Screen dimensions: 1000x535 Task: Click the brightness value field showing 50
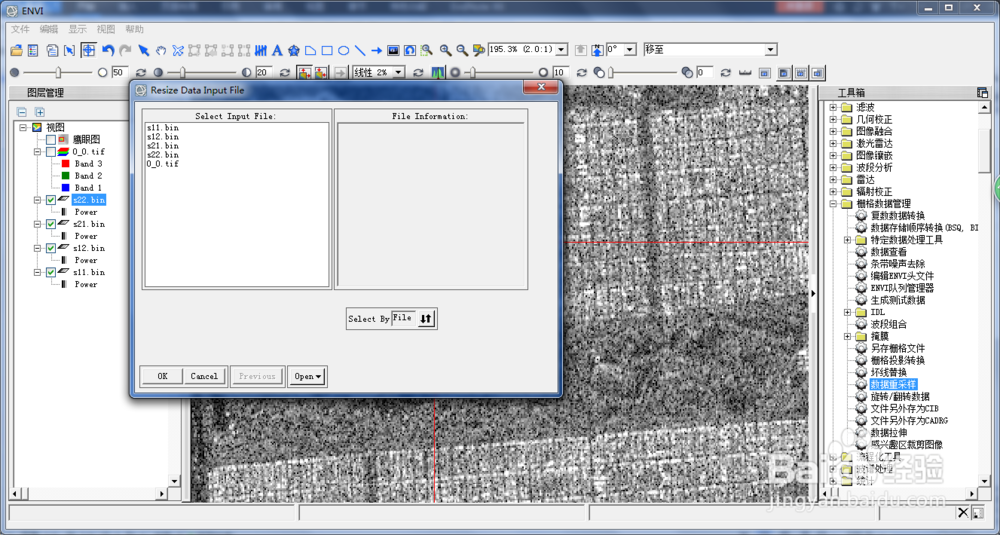[x=121, y=73]
